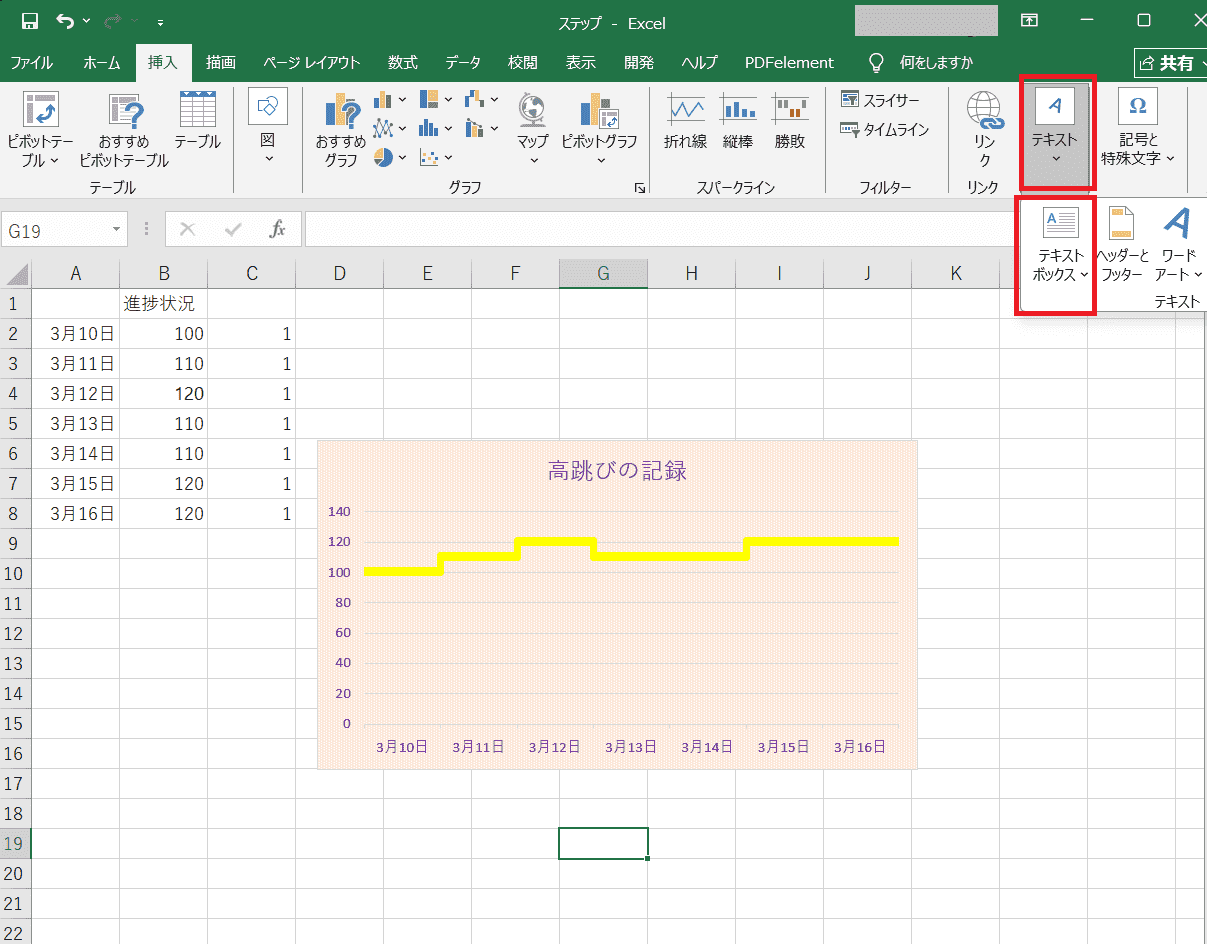Insert a Win/Loss (勝敗) sparkline
The width and height of the screenshot is (1207, 944).
pos(790,110)
